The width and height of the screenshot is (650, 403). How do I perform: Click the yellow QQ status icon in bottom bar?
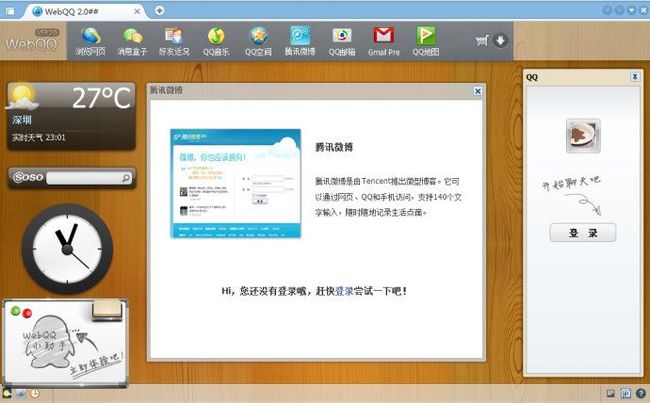point(7,393)
